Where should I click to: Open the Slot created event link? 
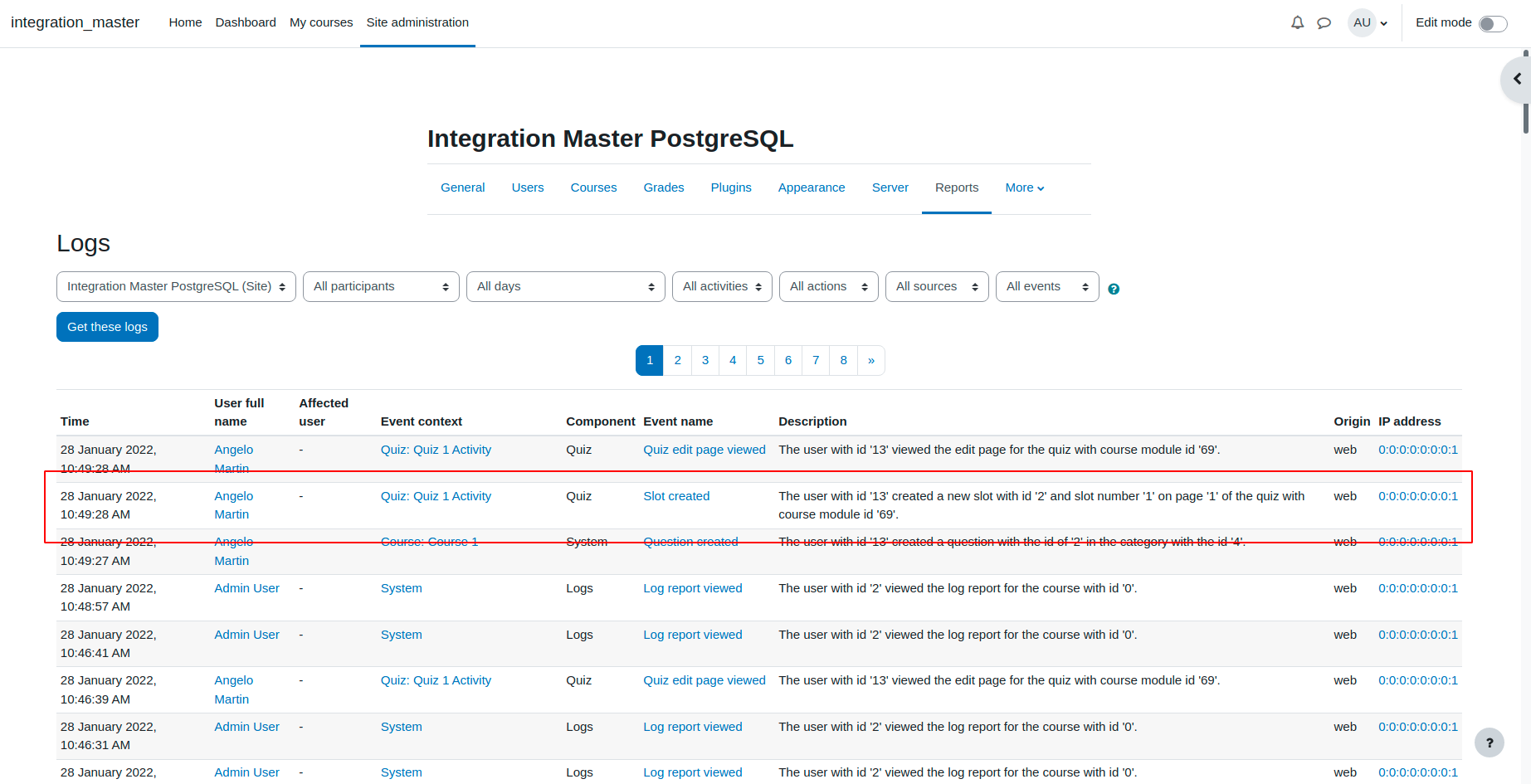676,496
